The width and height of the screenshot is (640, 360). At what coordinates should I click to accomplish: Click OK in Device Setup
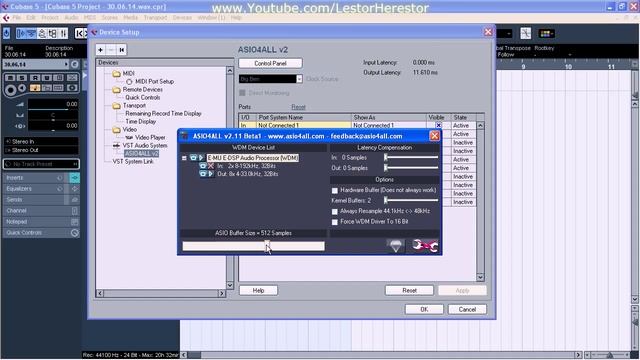[424, 309]
